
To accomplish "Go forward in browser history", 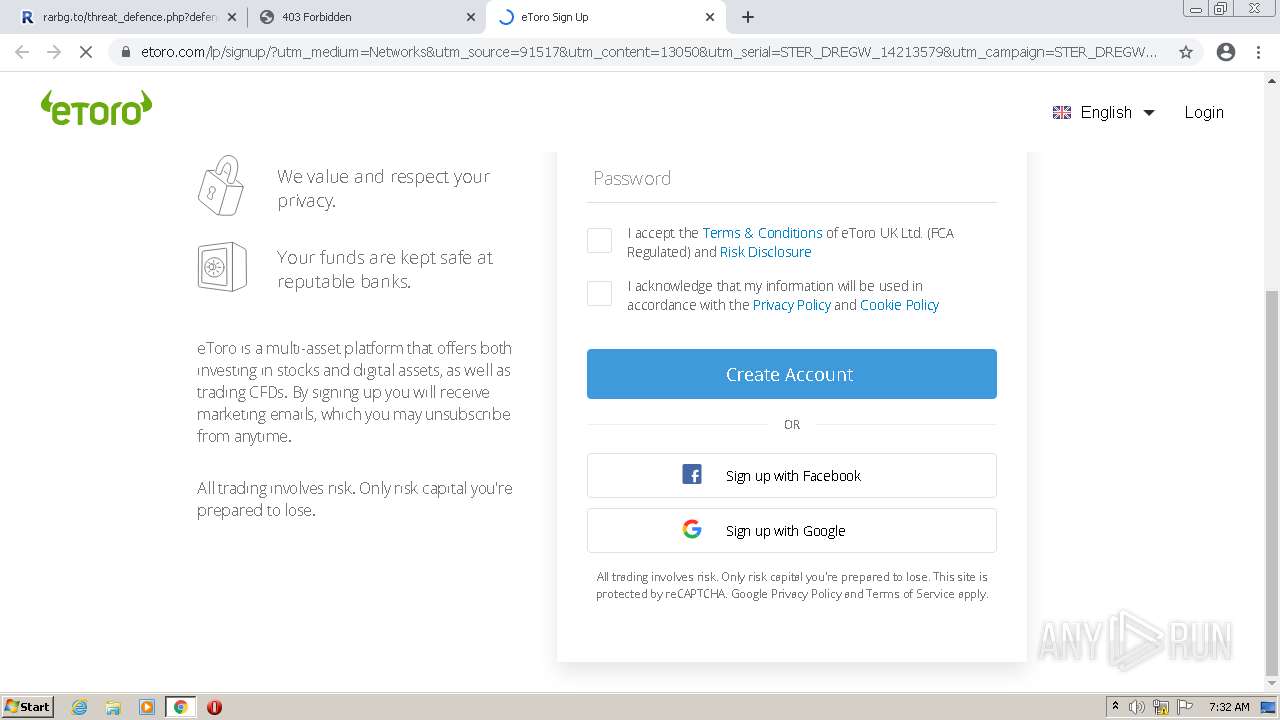I will [54, 52].
